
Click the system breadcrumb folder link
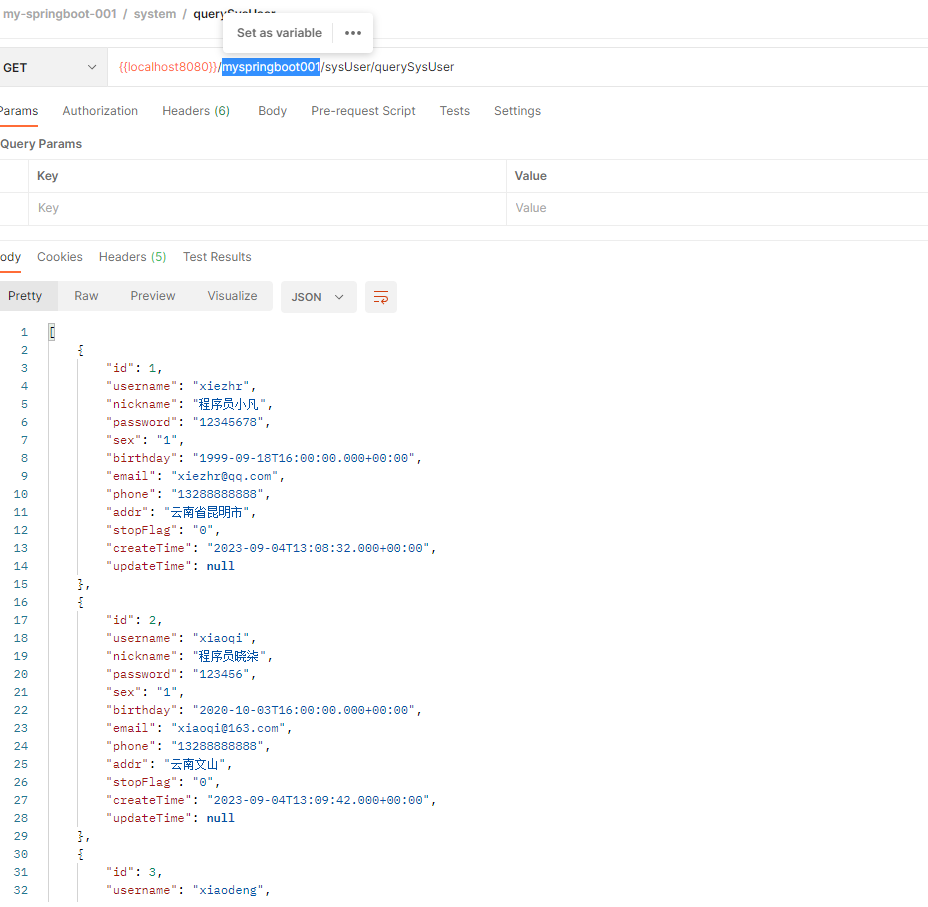pos(154,14)
